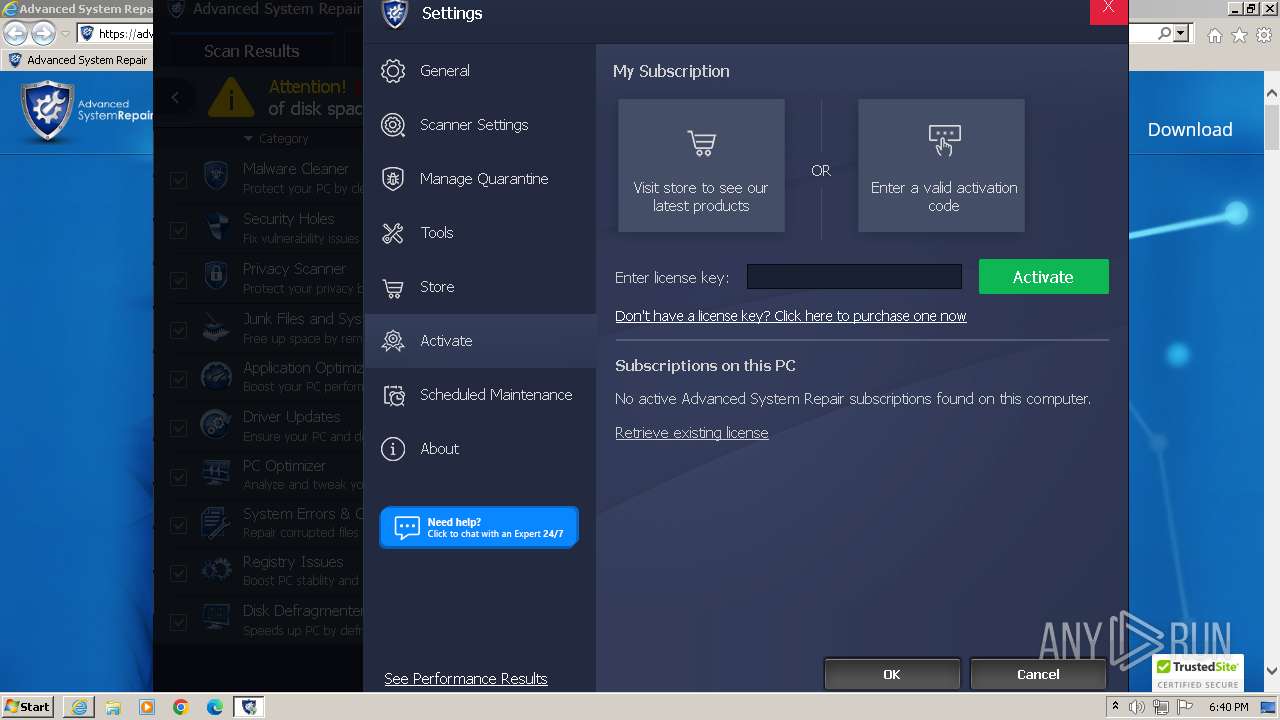This screenshot has width=1280, height=720.
Task: Click the Registry Issues icon
Action: pyautogui.click(x=216, y=570)
